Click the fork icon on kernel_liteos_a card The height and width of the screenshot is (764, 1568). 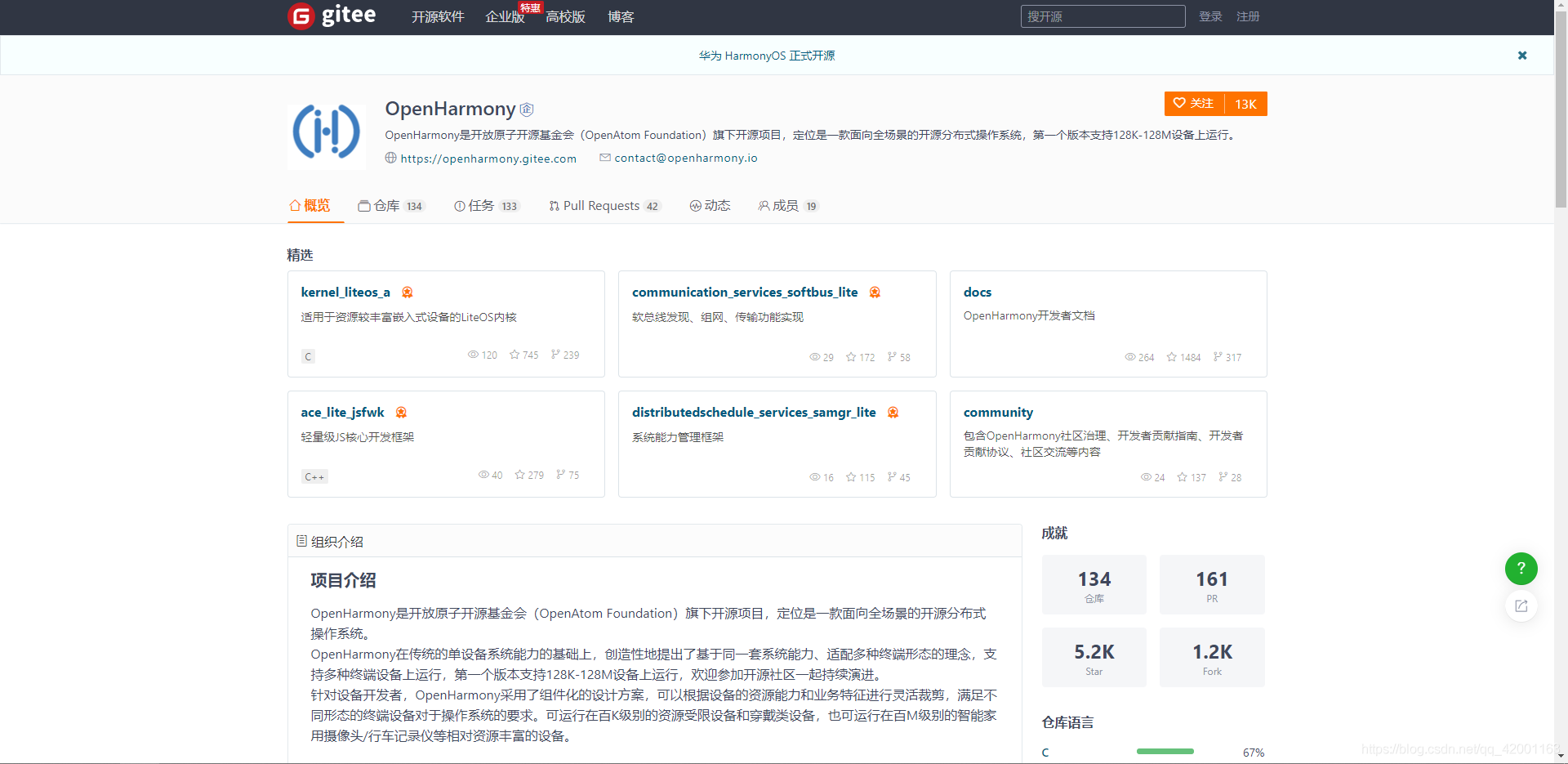point(555,355)
